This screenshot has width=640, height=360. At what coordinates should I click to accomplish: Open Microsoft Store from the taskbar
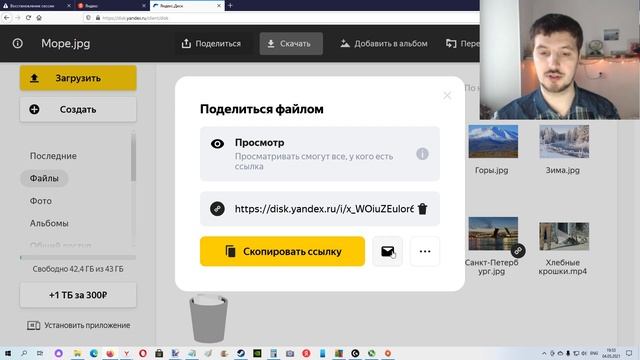159,353
